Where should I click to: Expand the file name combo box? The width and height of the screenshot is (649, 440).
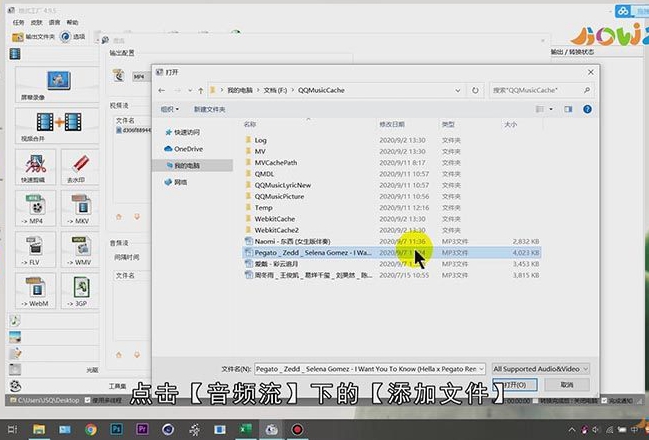point(481,369)
